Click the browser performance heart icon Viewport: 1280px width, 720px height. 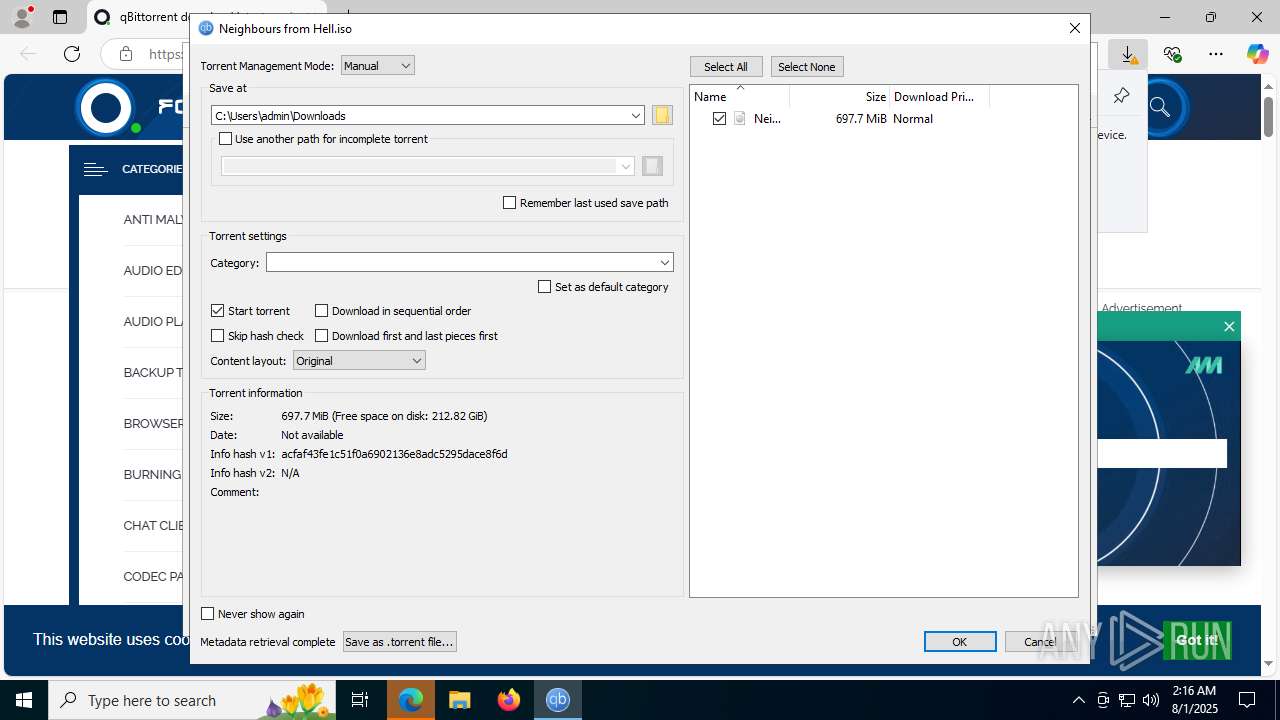pyautogui.click(x=1172, y=54)
